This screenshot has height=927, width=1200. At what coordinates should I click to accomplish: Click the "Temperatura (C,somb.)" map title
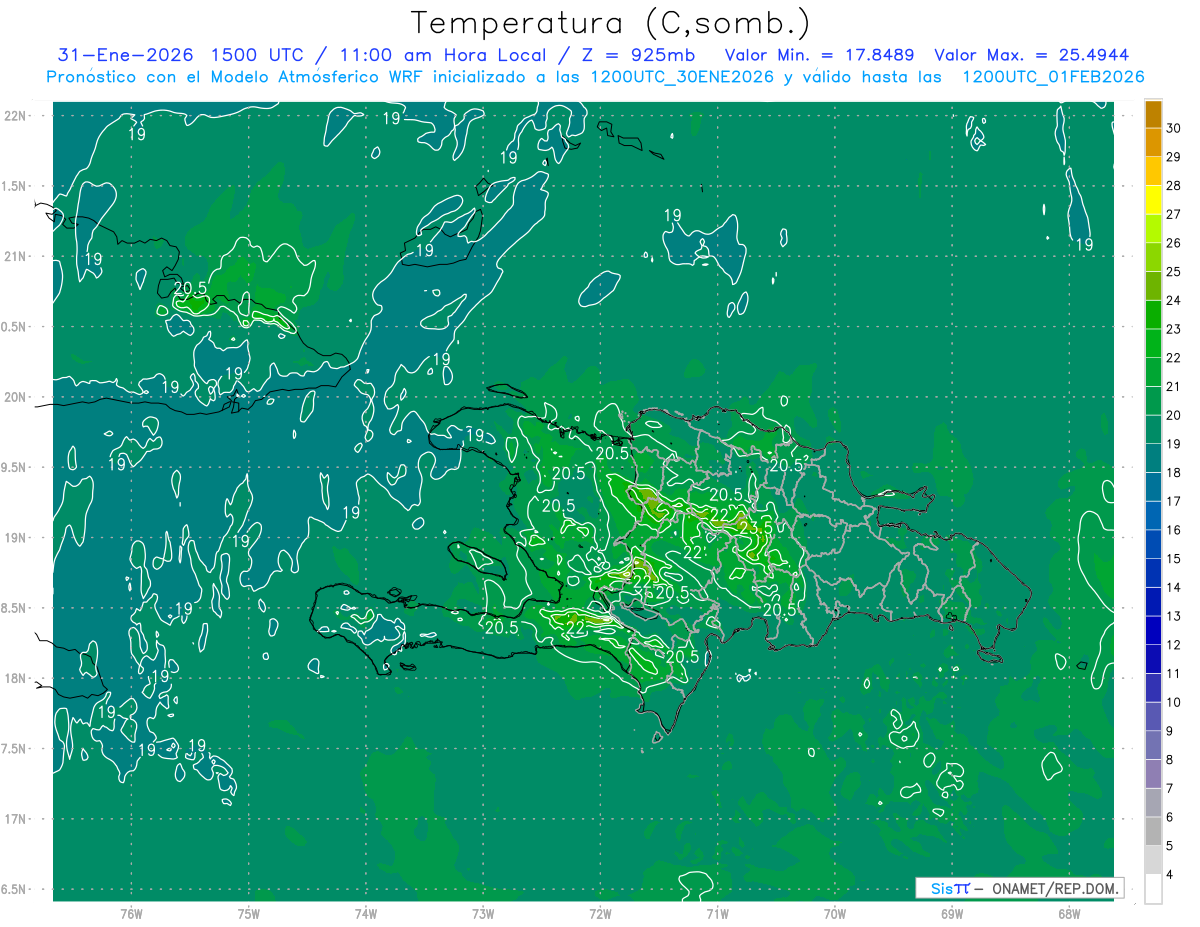point(610,24)
